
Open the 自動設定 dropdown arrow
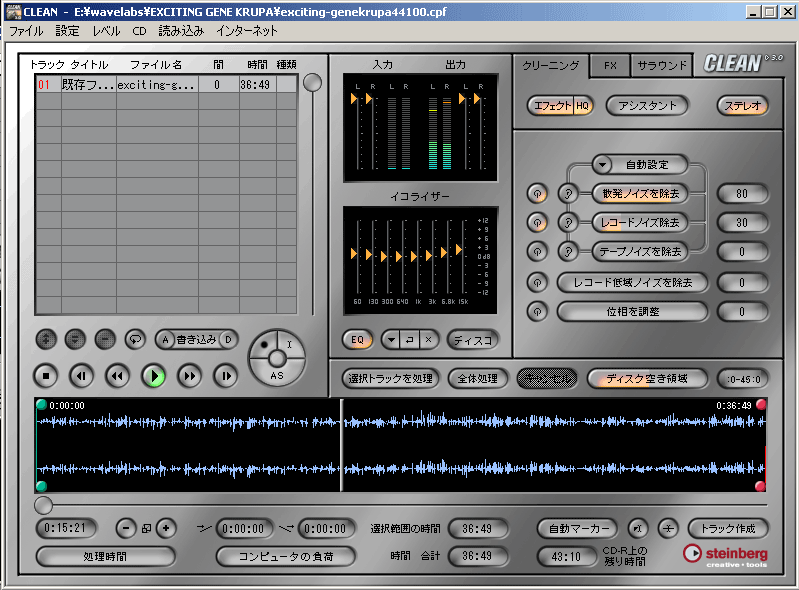coord(602,165)
